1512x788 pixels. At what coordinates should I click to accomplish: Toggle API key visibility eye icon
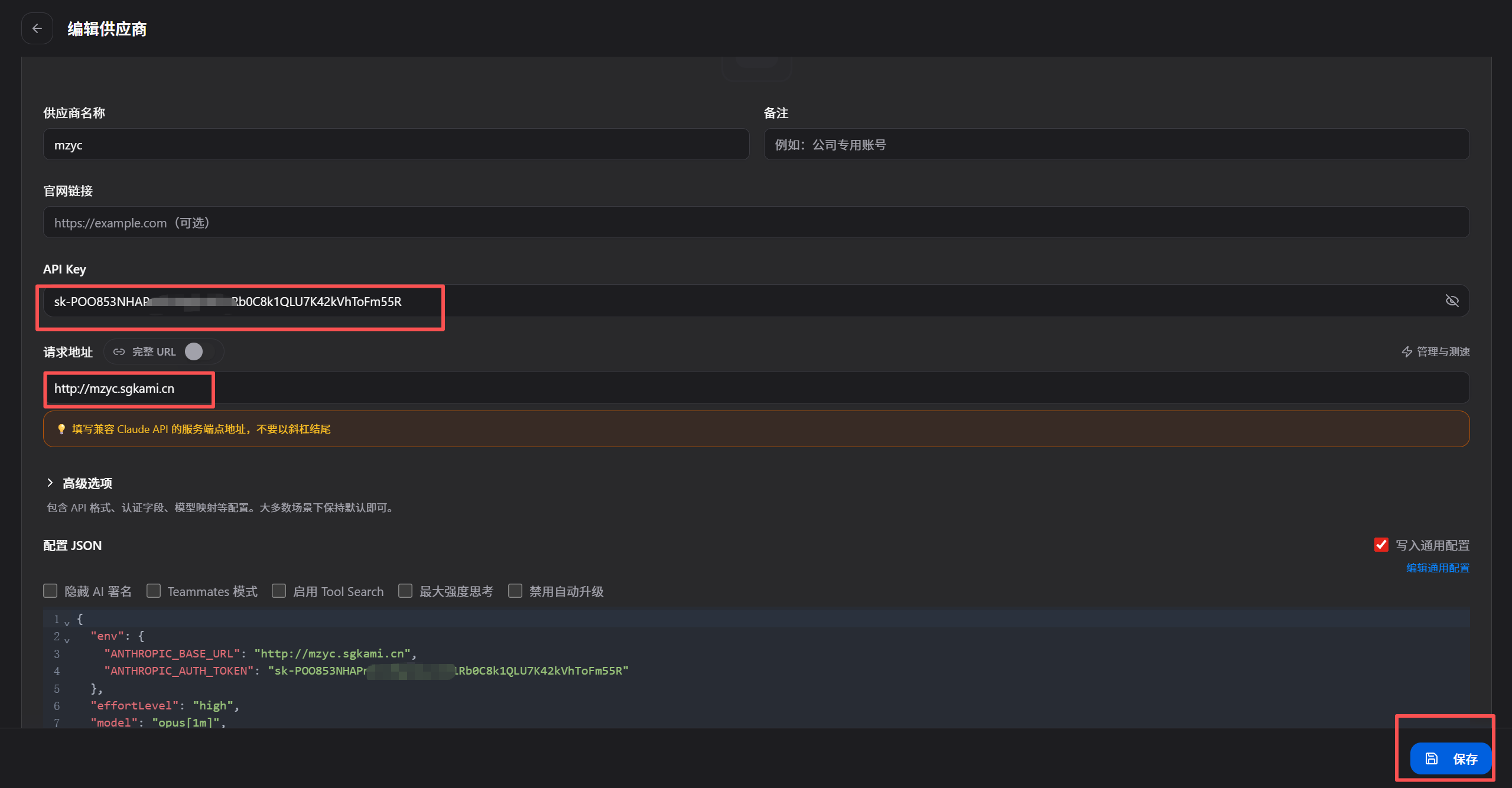coord(1452,301)
